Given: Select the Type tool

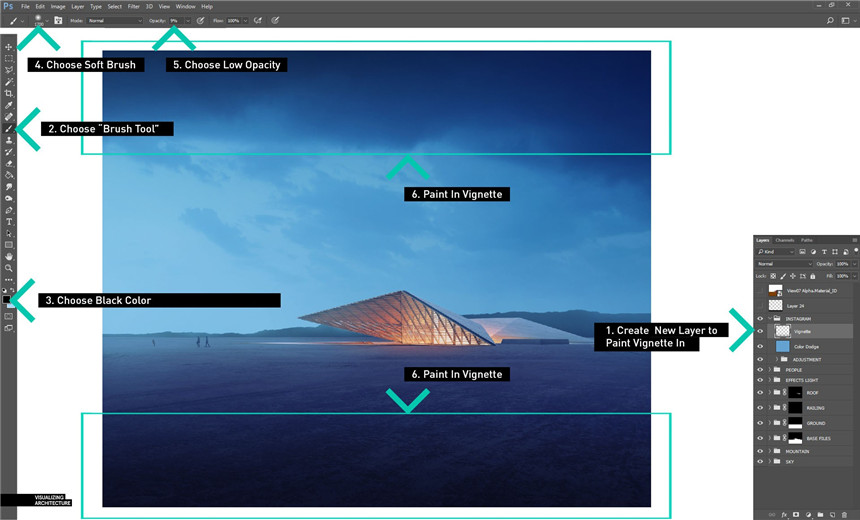Looking at the screenshot, I should point(9,221).
